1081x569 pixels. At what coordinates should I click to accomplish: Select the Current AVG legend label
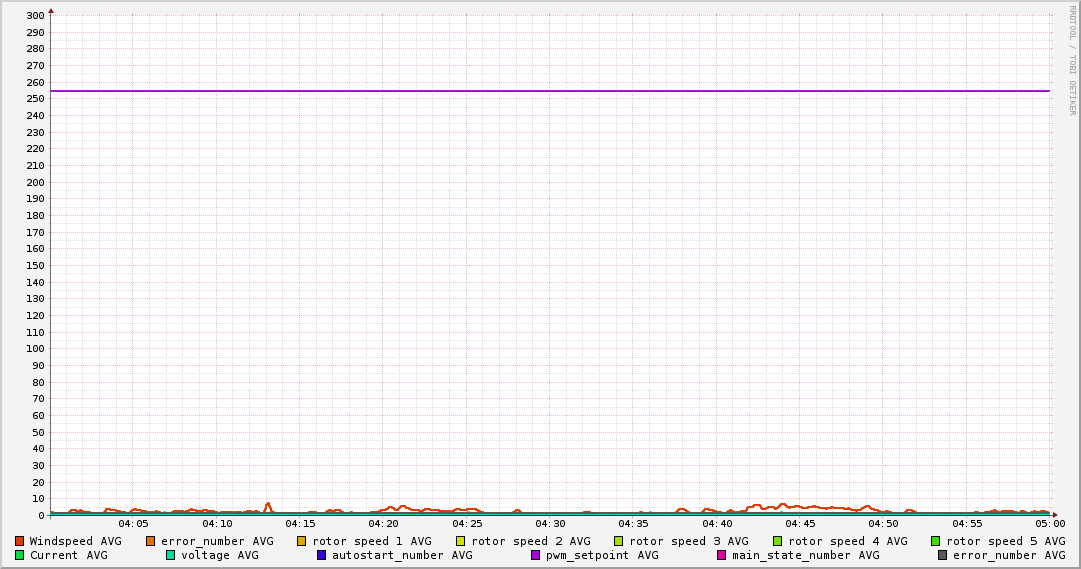click(x=69, y=555)
